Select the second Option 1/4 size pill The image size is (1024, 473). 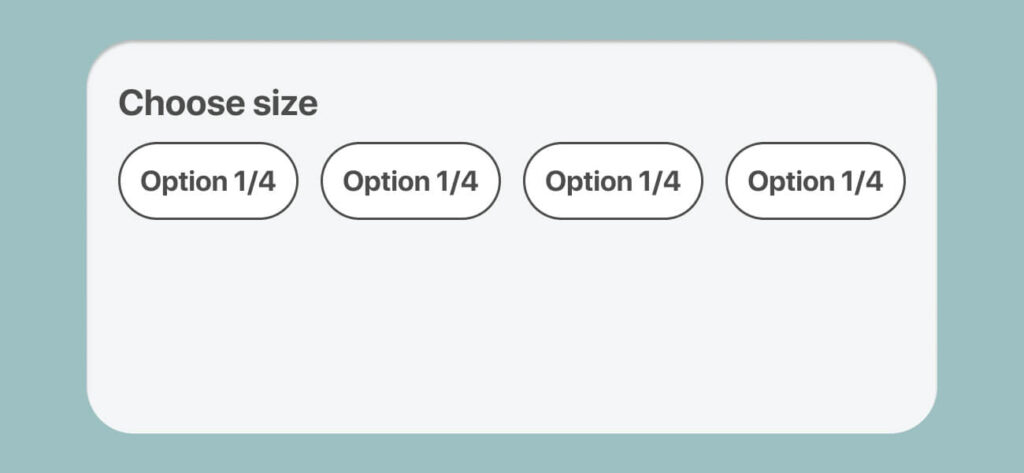tap(410, 181)
